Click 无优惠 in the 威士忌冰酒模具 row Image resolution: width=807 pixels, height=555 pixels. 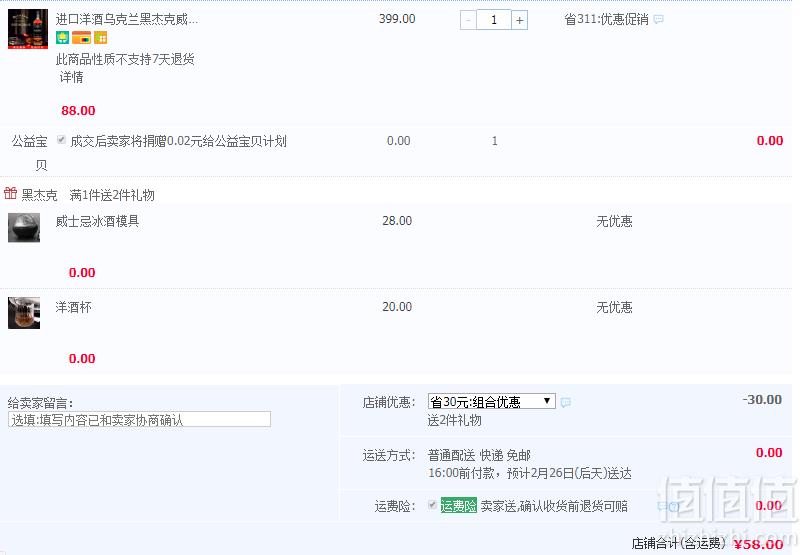tap(615, 221)
